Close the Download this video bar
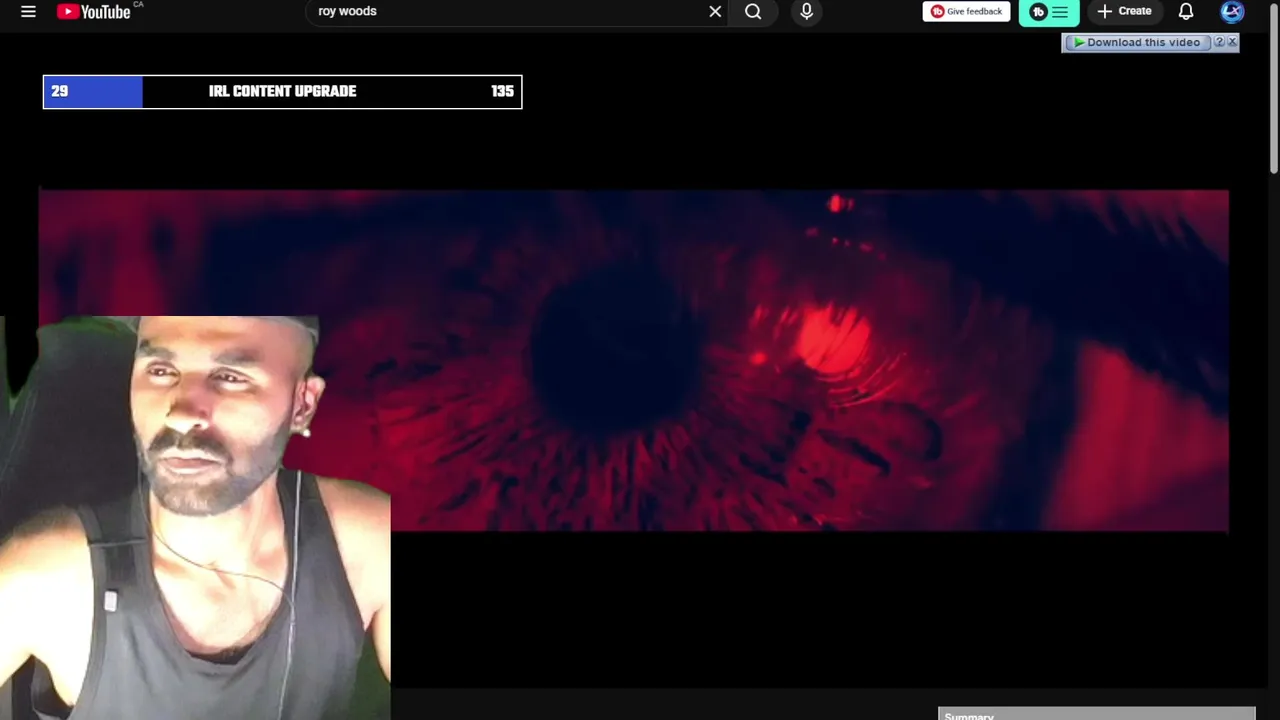1280x720 pixels. point(1232,42)
